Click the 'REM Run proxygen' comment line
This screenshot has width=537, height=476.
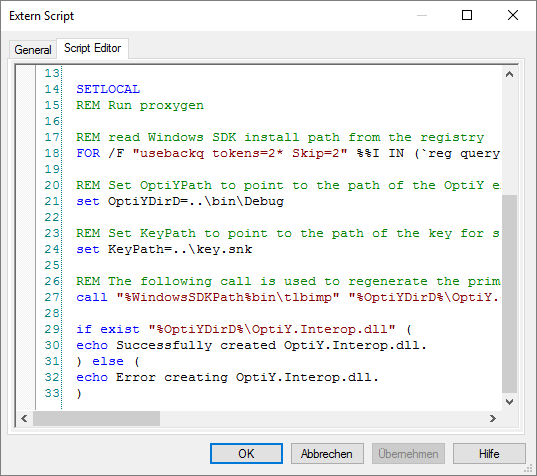click(x=140, y=105)
